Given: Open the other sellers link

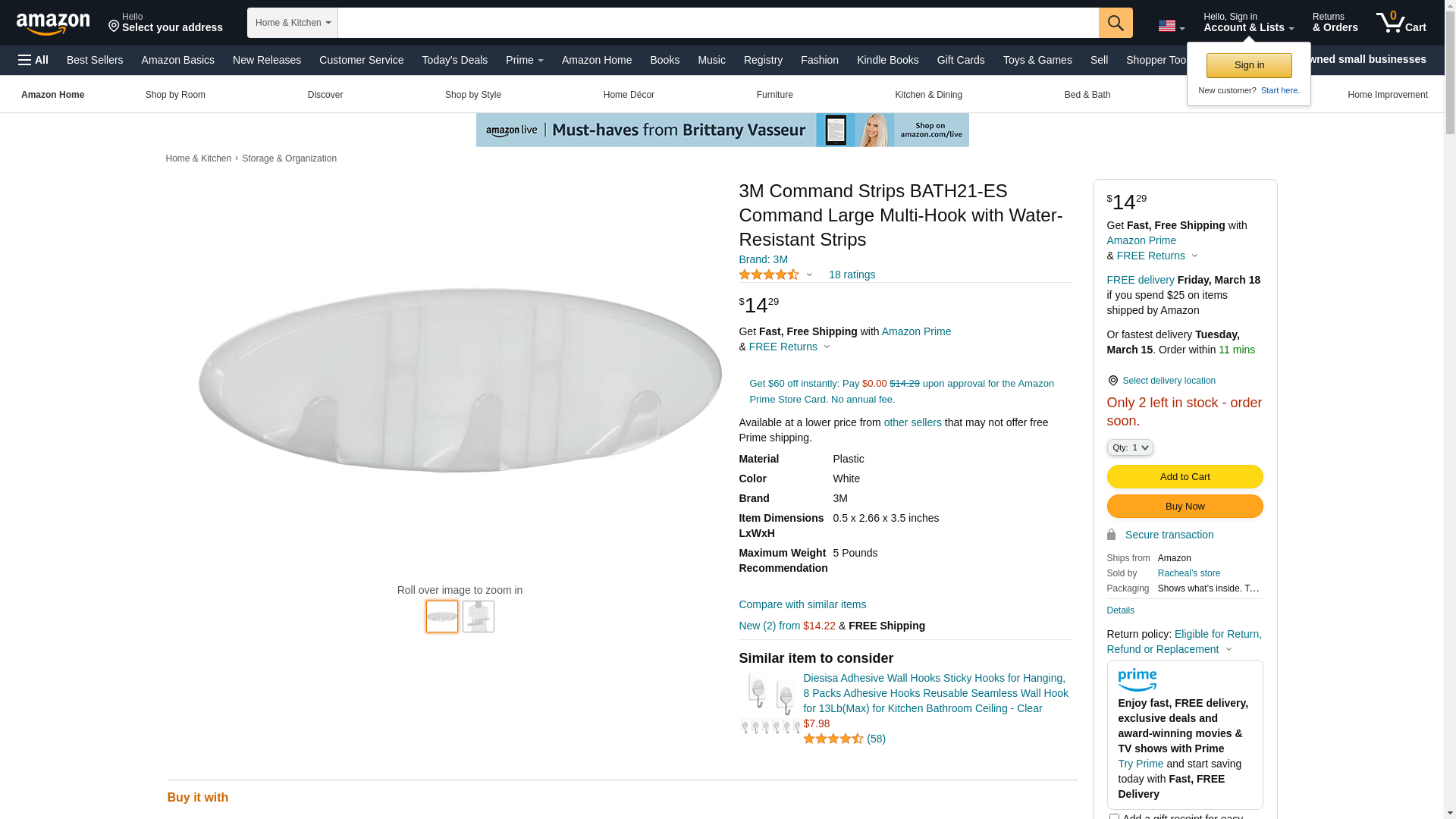Looking at the screenshot, I should tap(912, 422).
